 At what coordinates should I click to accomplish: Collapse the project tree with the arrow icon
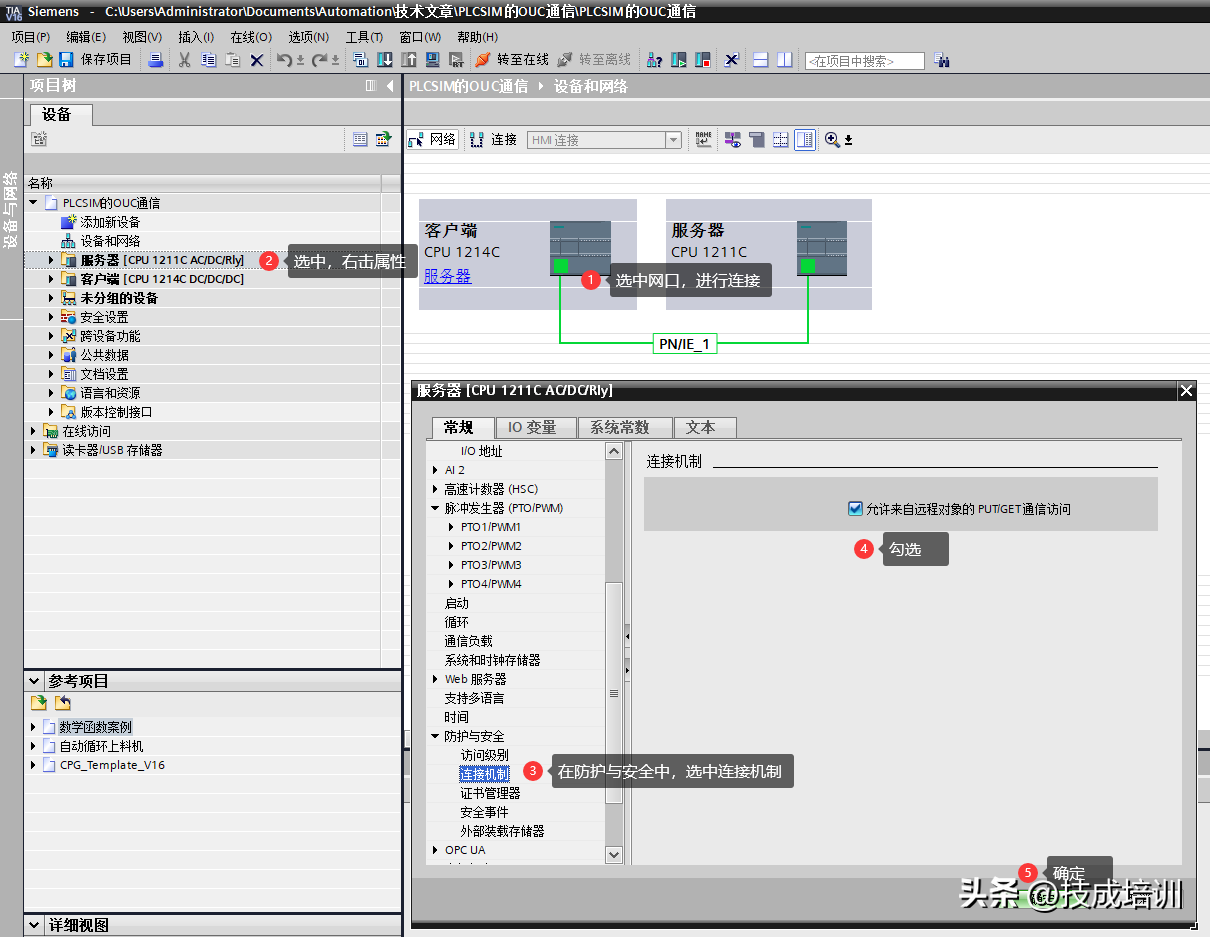click(x=390, y=86)
